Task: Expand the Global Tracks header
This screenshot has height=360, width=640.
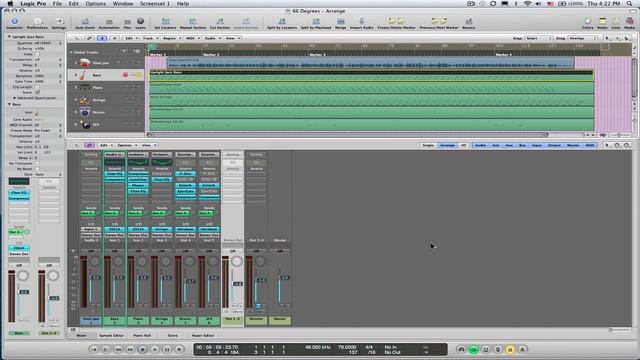Action: click(x=71, y=52)
